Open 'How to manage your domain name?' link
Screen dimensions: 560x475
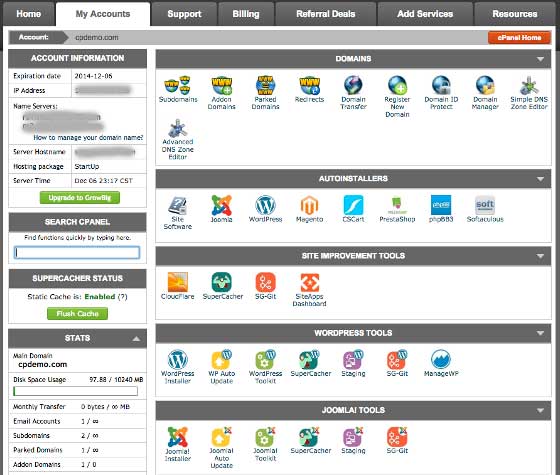pyautogui.click(x=88, y=138)
